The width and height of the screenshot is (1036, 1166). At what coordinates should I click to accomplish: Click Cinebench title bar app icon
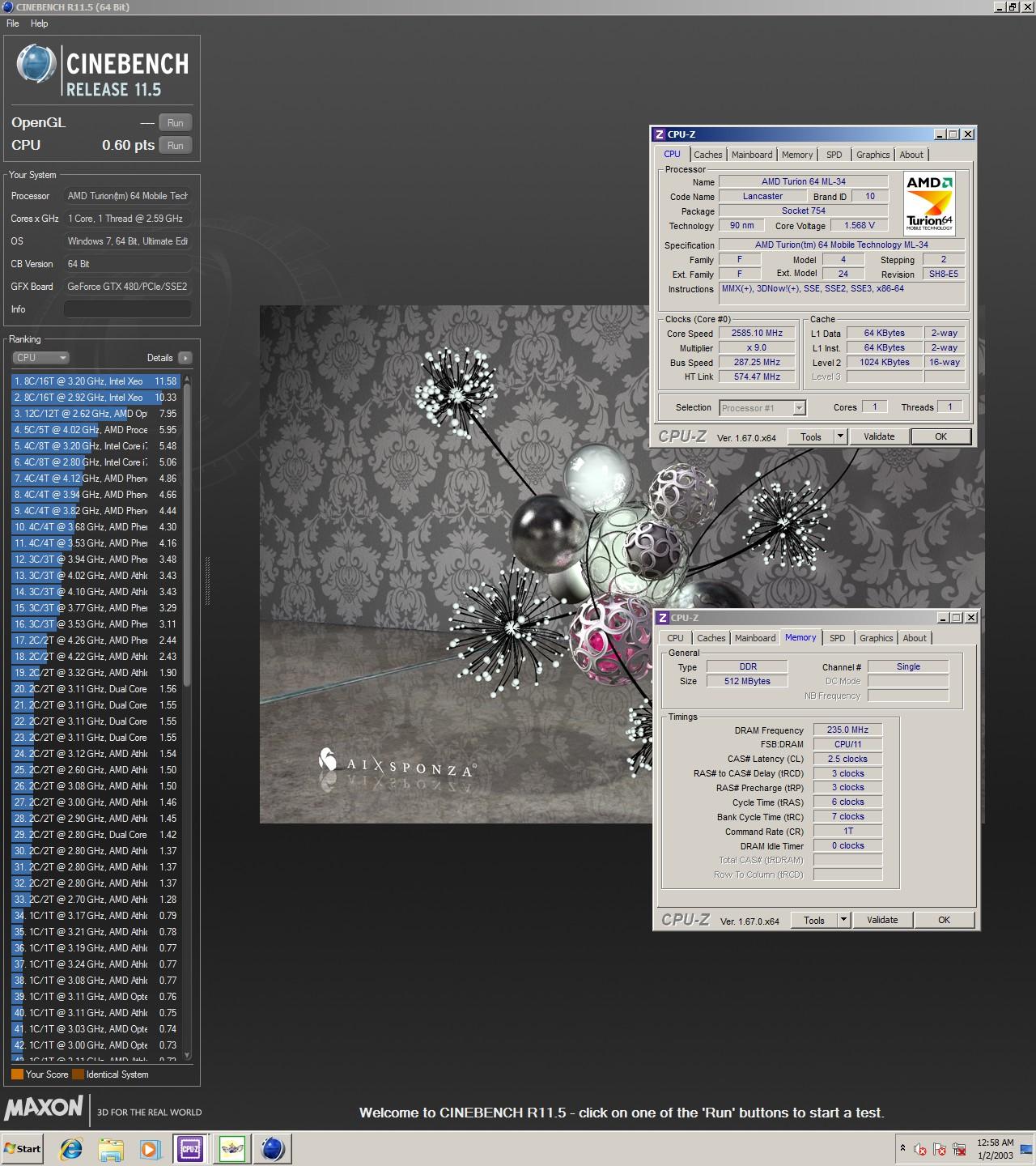7,7
